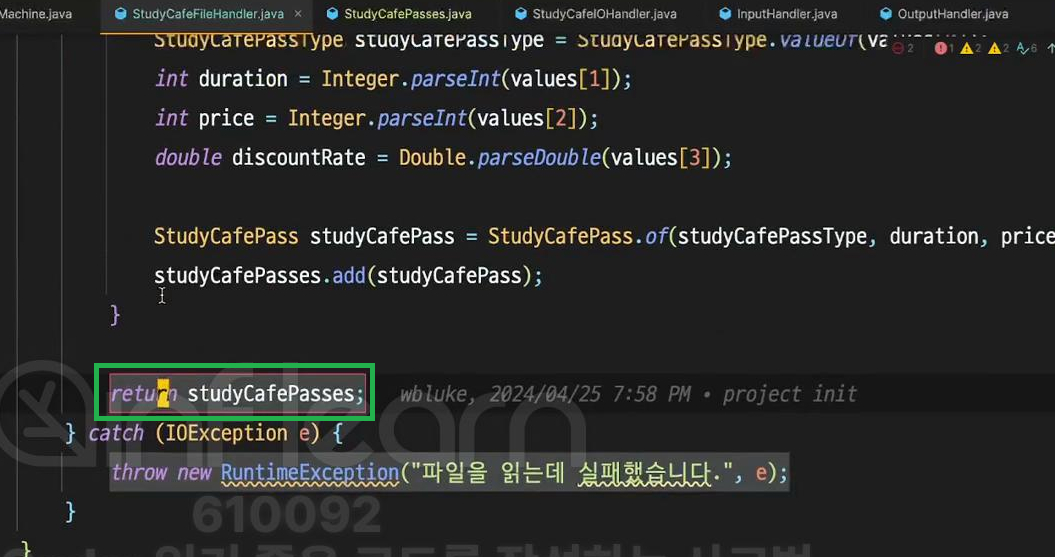
Task: Click 'Double' class before parseDouble
Action: pyautogui.click(x=433, y=158)
